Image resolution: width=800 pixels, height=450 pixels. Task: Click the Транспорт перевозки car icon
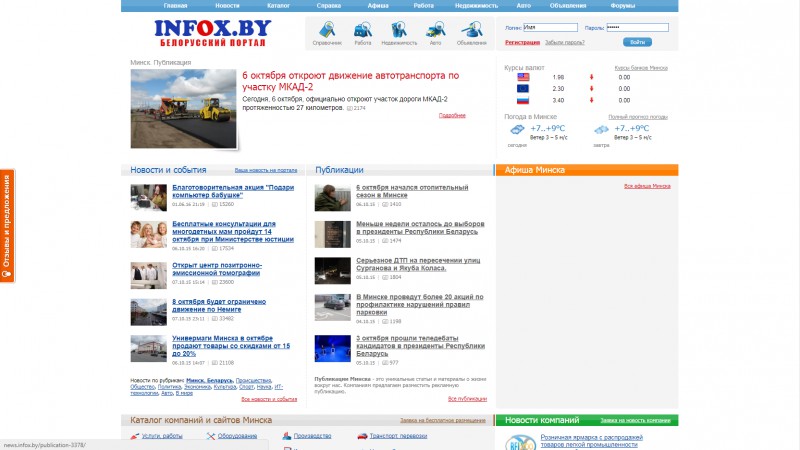point(362,436)
